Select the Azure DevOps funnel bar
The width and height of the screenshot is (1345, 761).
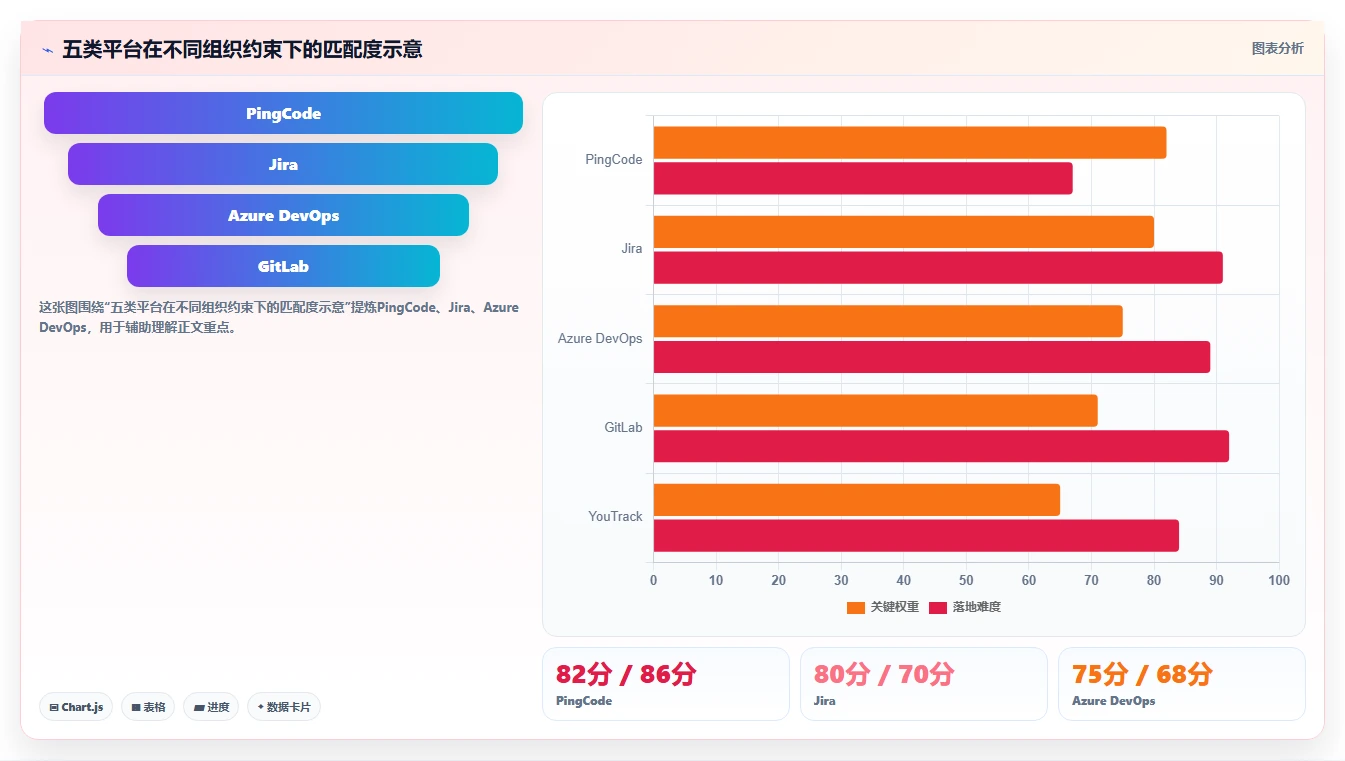point(283,215)
